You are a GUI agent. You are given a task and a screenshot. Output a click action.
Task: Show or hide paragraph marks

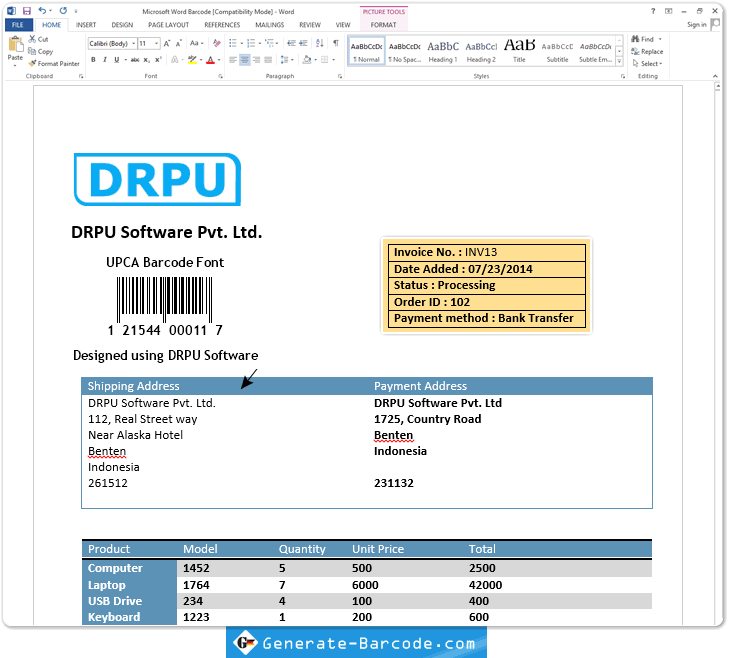[336, 43]
